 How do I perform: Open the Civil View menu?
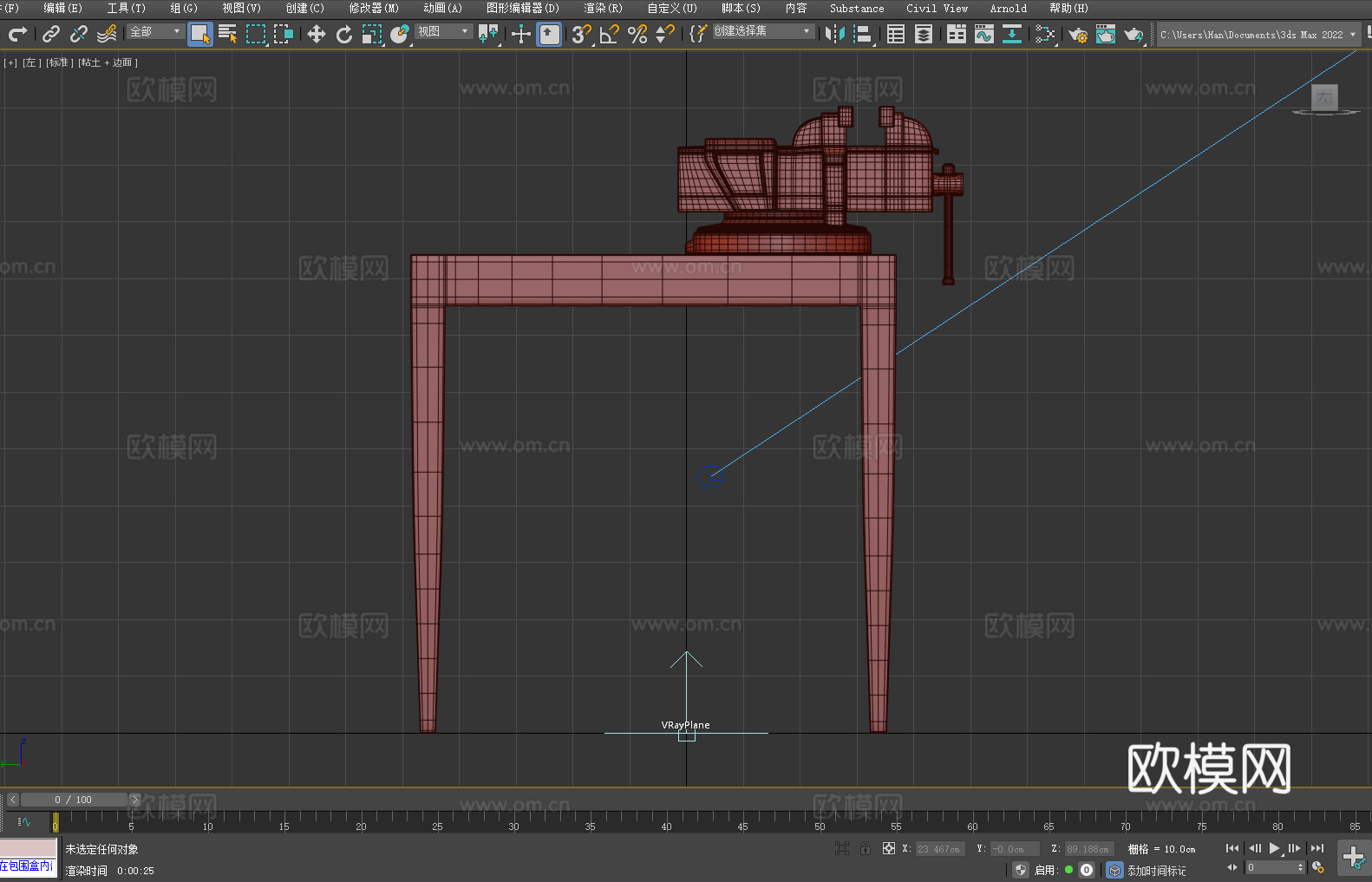click(x=937, y=8)
